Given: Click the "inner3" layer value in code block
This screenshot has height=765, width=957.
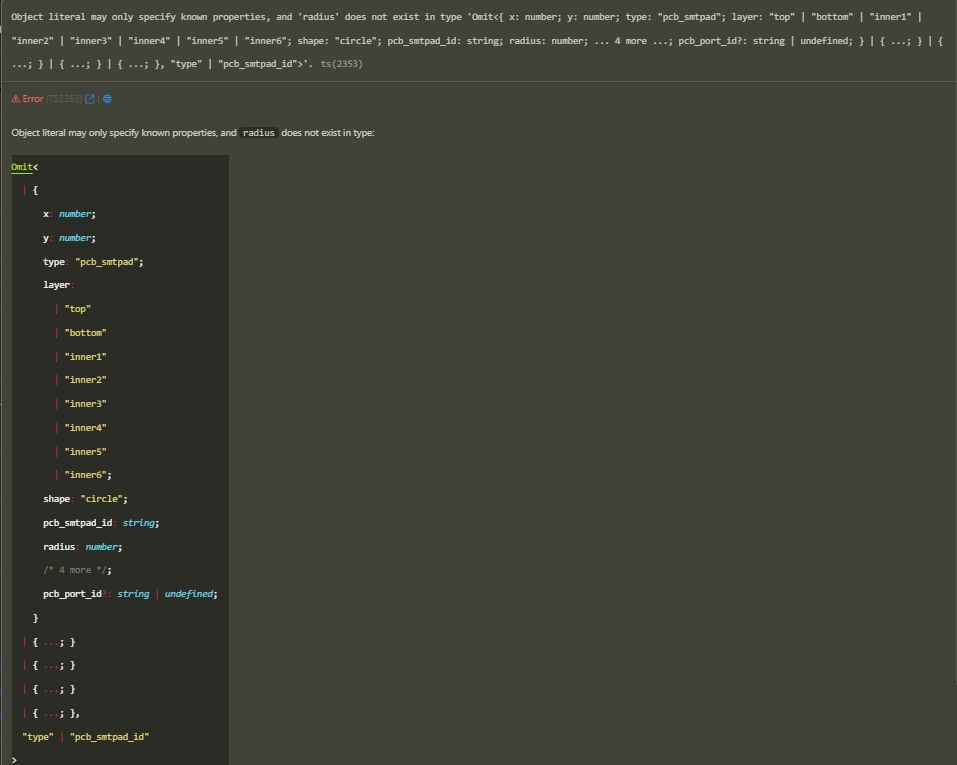Looking at the screenshot, I should tap(85, 404).
